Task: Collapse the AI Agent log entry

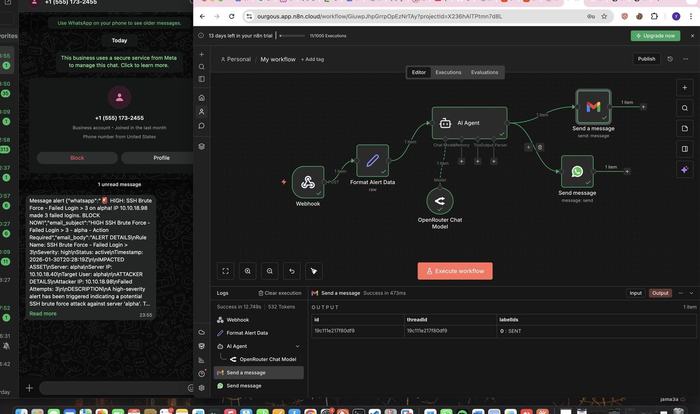Action: pos(298,346)
